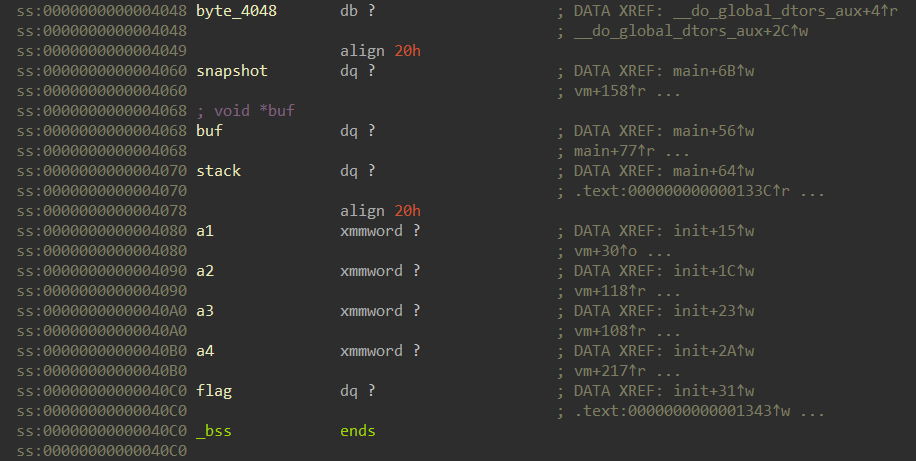Click the _bss segment name
Screen dimensions: 916x461
(214, 431)
